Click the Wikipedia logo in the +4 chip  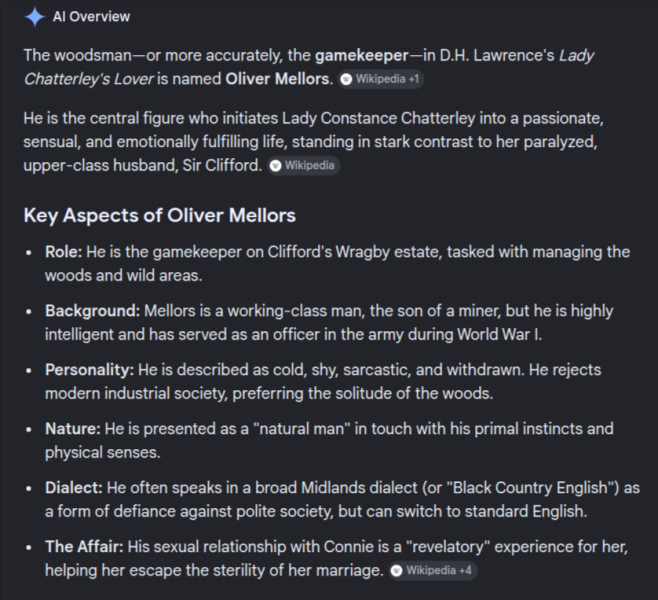click(x=396, y=571)
